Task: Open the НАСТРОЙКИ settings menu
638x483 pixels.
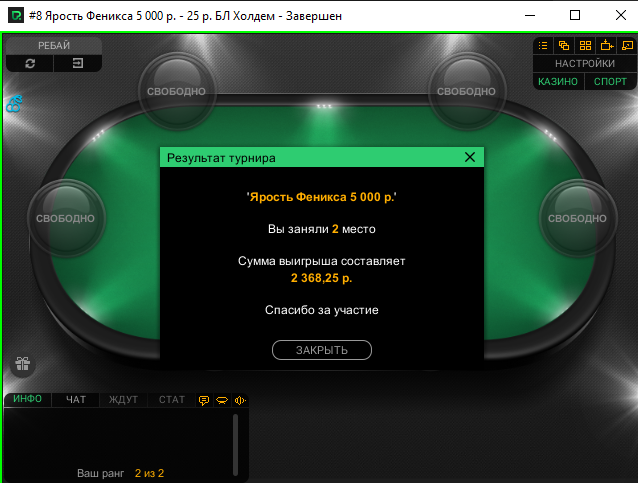Action: click(x=585, y=63)
